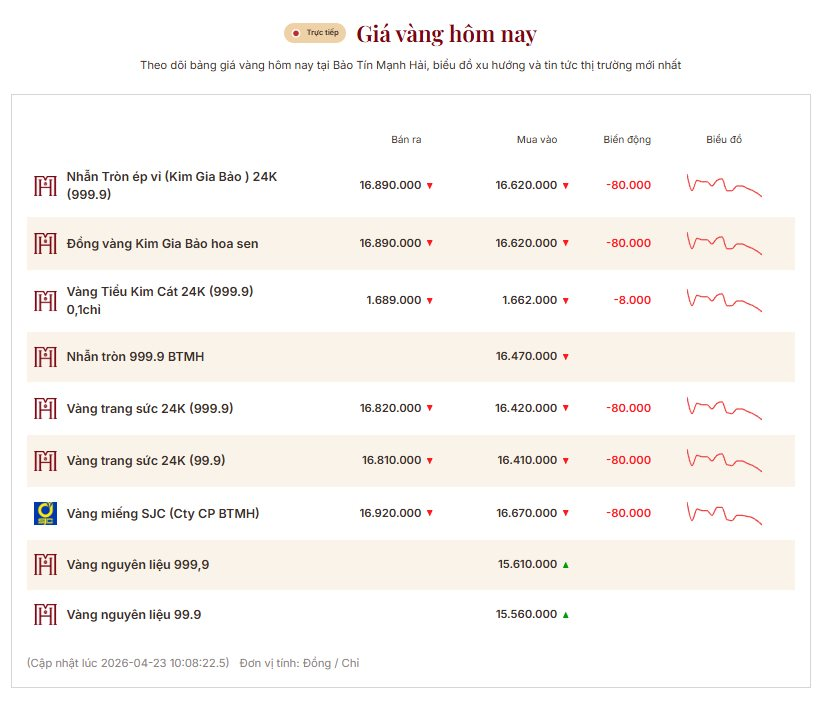Click the logo icon beside Nhẫn tròn 999.9 BTMH
This screenshot has height=707, width=820.
[x=45, y=356]
